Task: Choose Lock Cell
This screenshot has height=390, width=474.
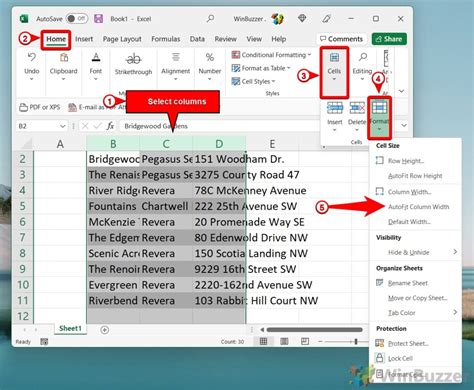Action: pyautogui.click(x=400, y=358)
